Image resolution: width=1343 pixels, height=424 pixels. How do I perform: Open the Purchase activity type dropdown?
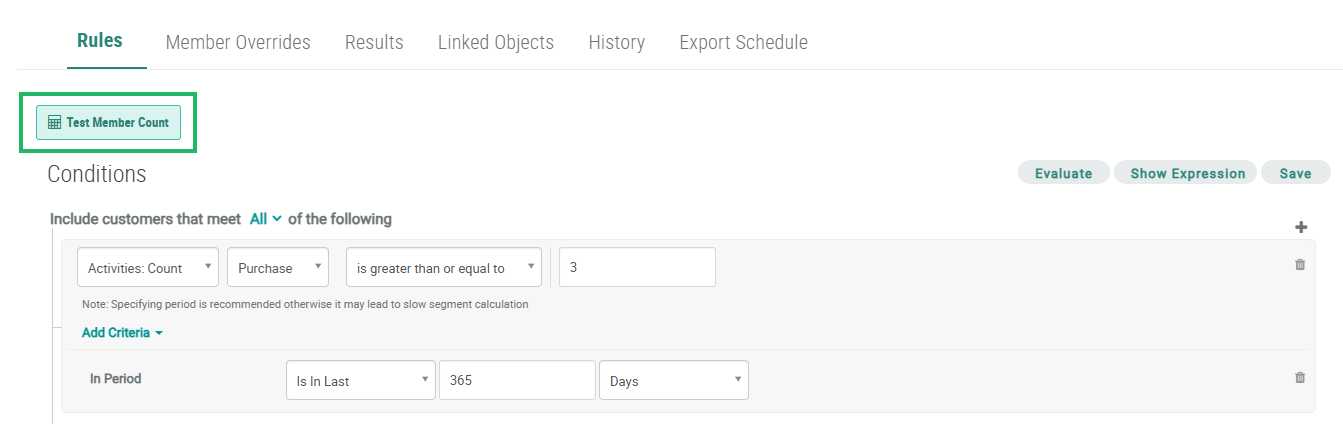278,268
